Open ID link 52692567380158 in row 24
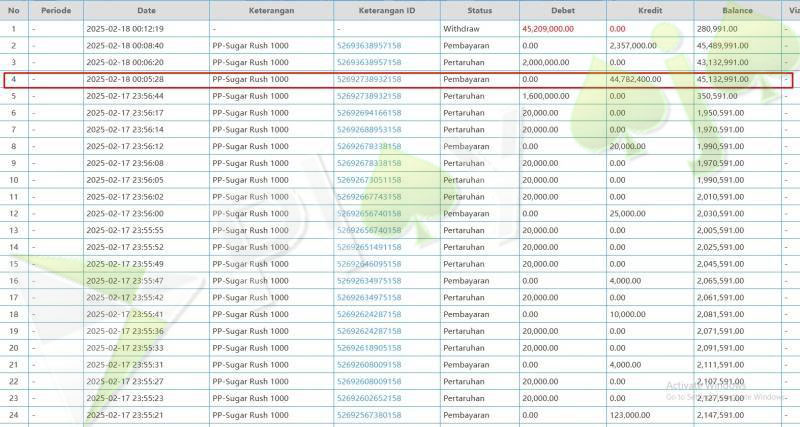800x427 pixels. pyautogui.click(x=369, y=415)
